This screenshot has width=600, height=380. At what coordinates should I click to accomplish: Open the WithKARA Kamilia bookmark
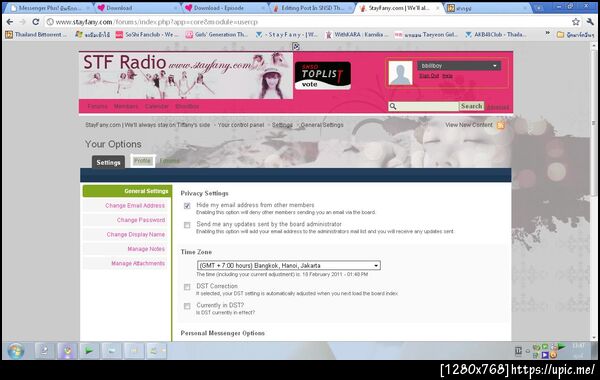coord(356,34)
